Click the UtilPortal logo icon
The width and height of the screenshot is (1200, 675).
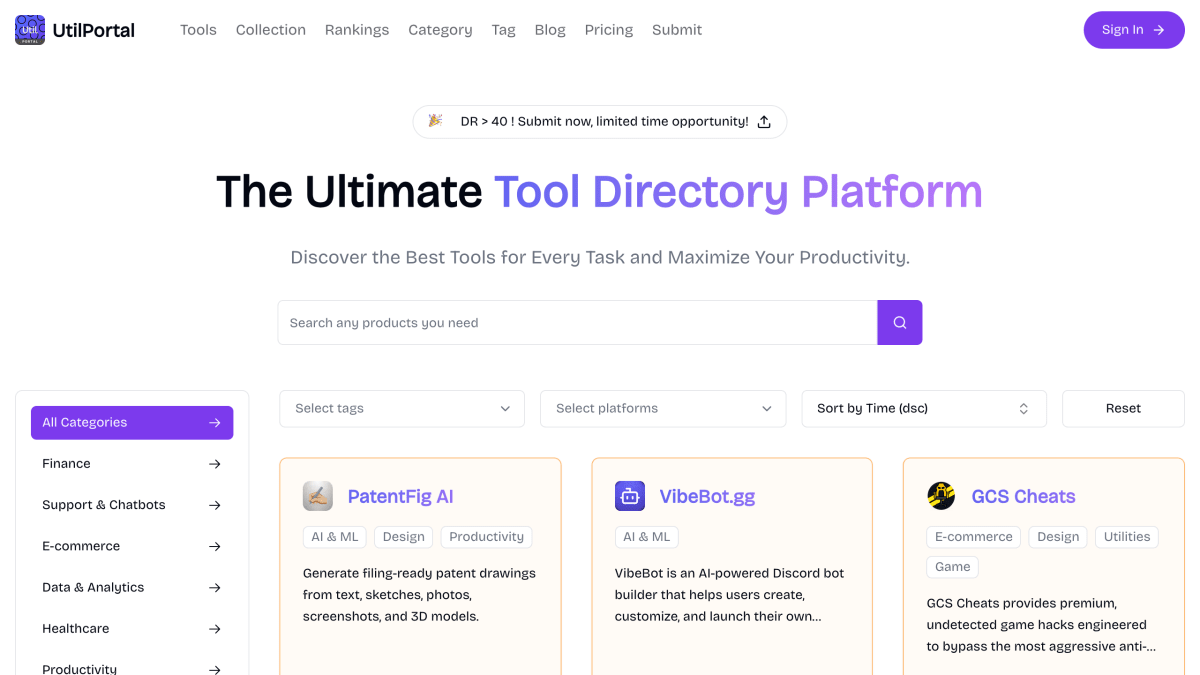click(x=30, y=30)
